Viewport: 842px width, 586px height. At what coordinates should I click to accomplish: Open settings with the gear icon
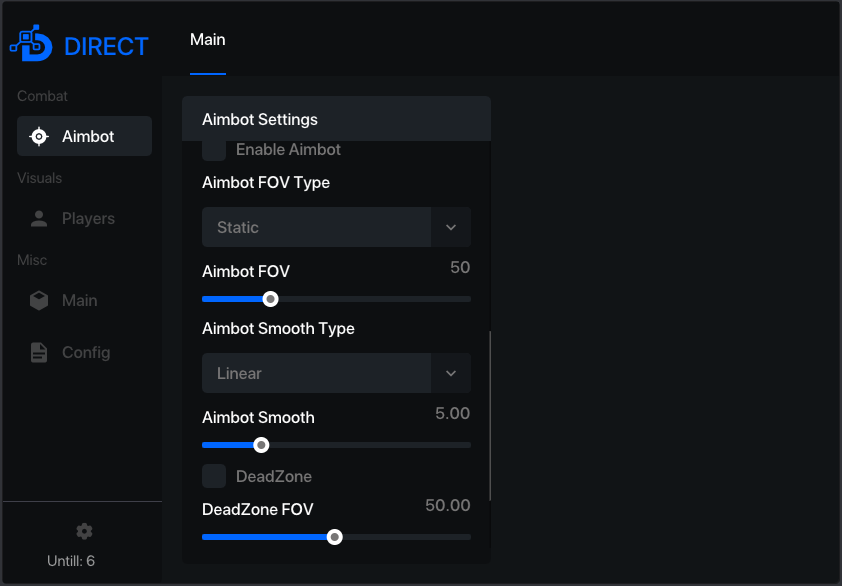84,531
